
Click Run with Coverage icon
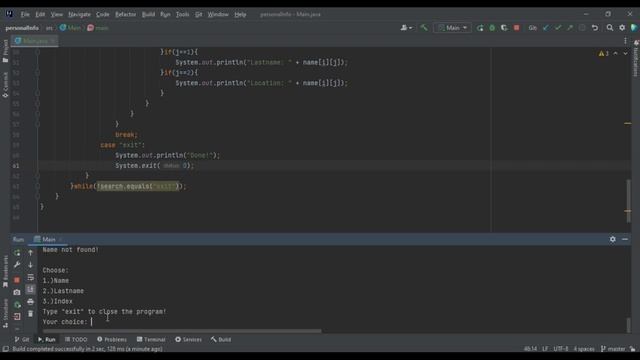pyautogui.click(x=504, y=28)
